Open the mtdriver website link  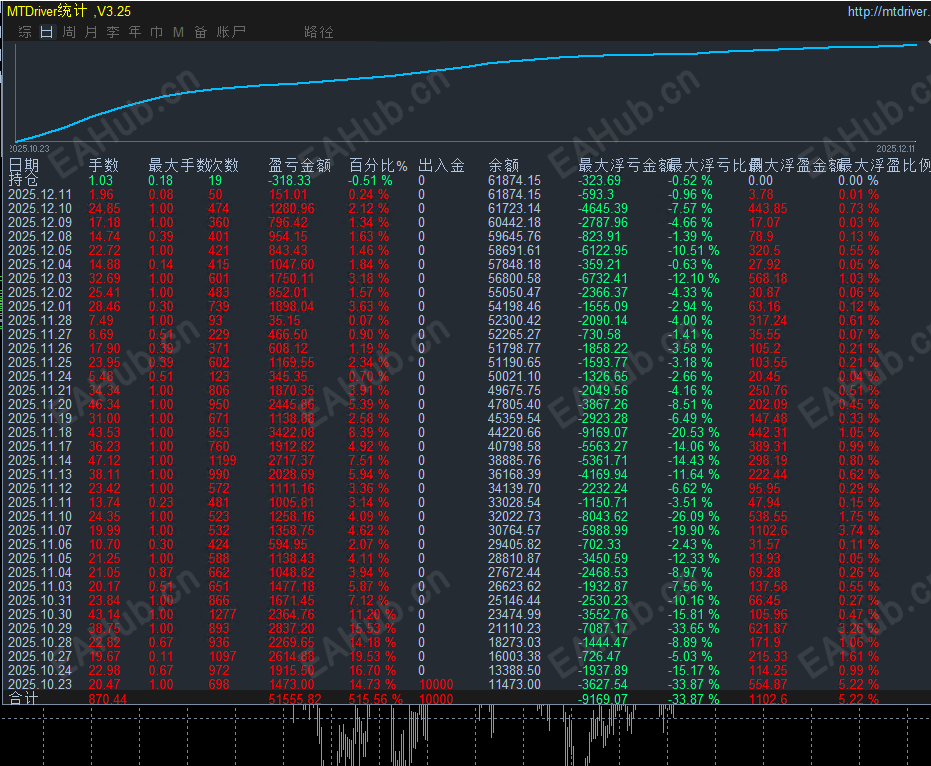click(889, 11)
